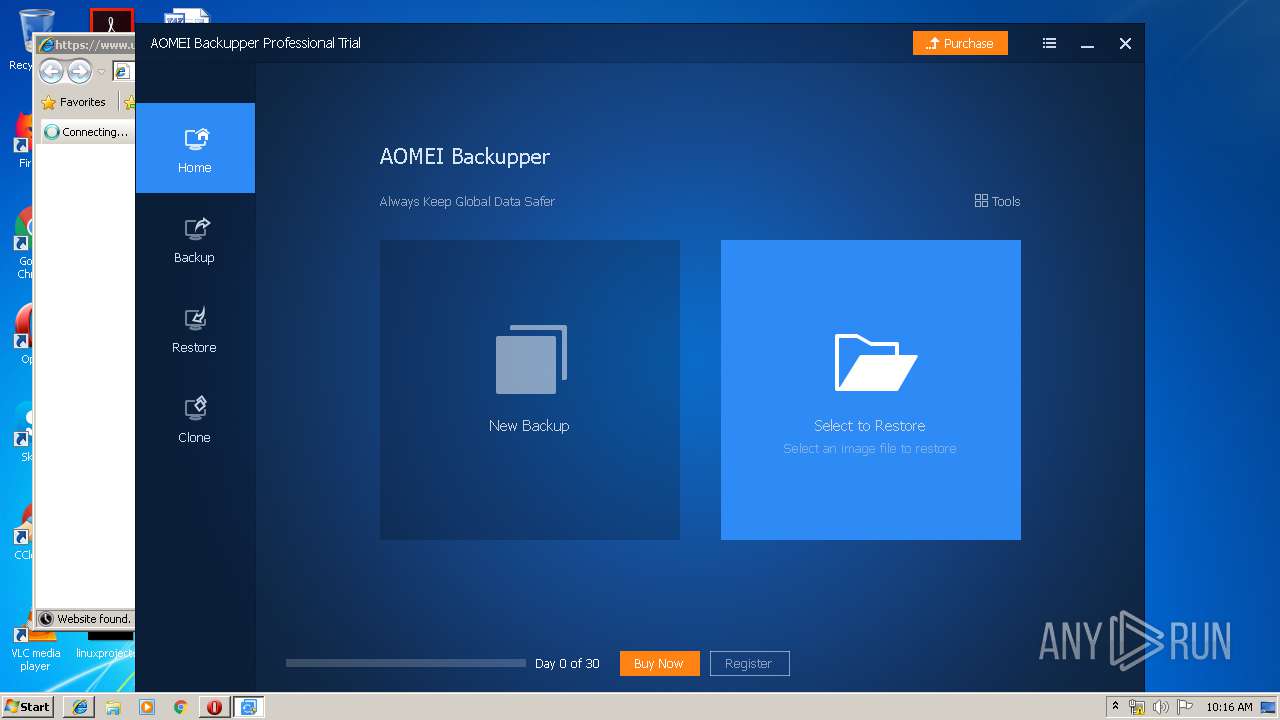Open IE recent pages dropdown arrow
This screenshot has height=720, width=1280.
pyautogui.click(x=101, y=72)
